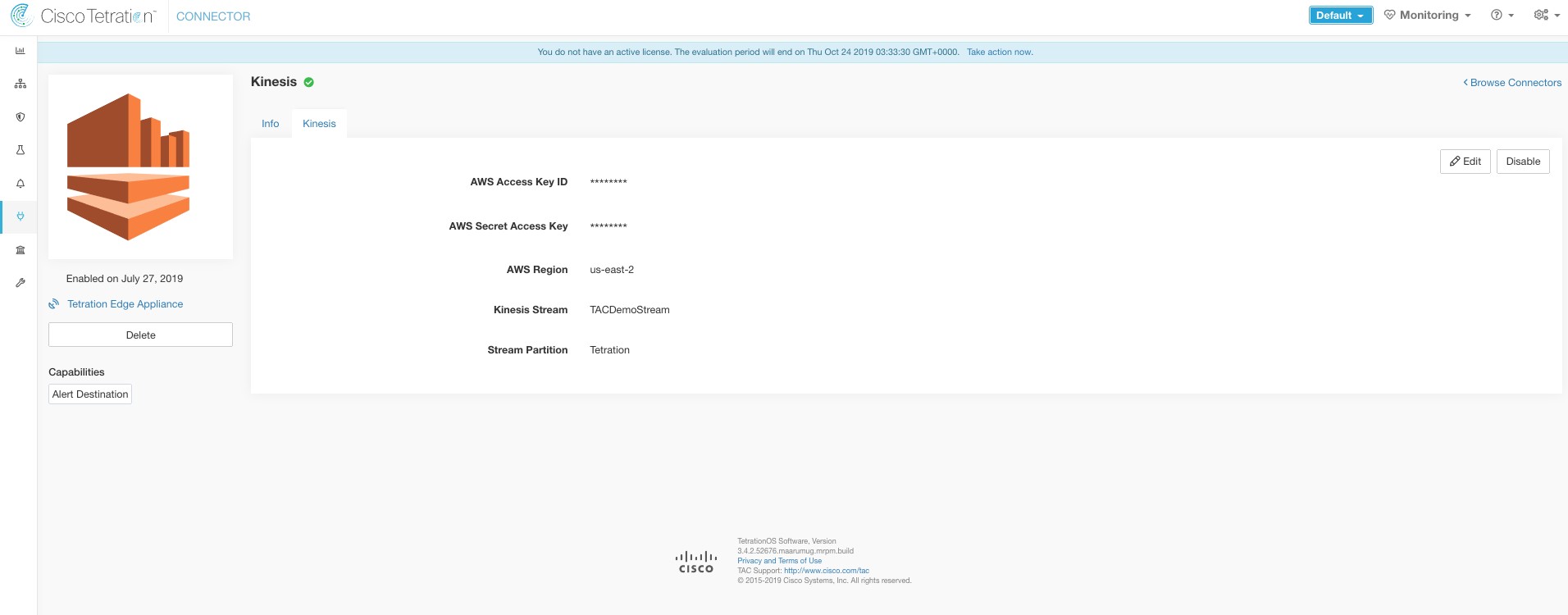
Task: Click the Disable button
Action: [x=1523, y=162]
